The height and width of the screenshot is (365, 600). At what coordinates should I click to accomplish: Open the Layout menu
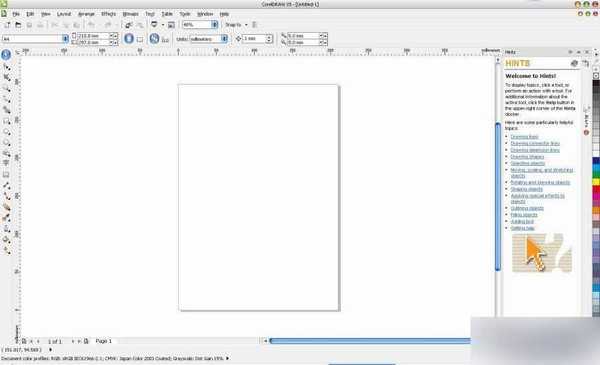click(64, 14)
